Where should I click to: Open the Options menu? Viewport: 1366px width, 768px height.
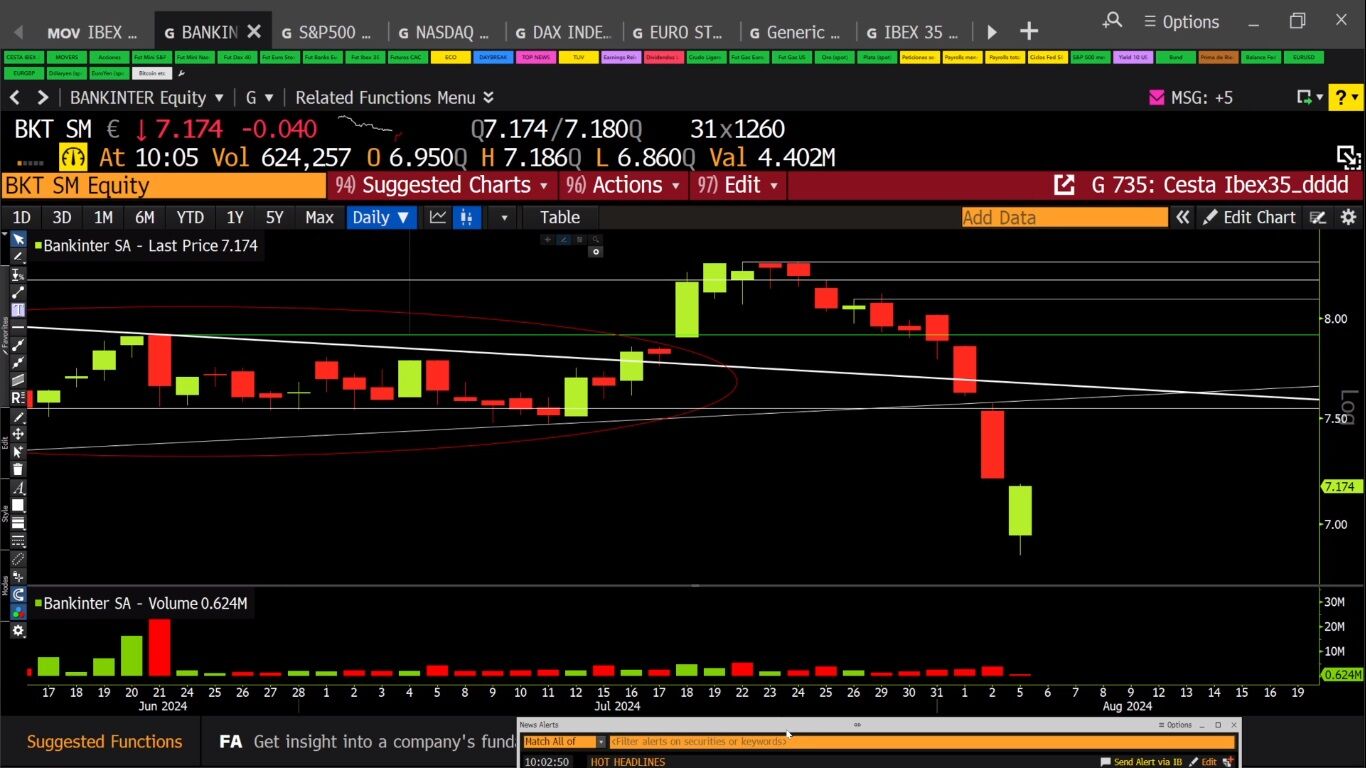pos(1181,21)
